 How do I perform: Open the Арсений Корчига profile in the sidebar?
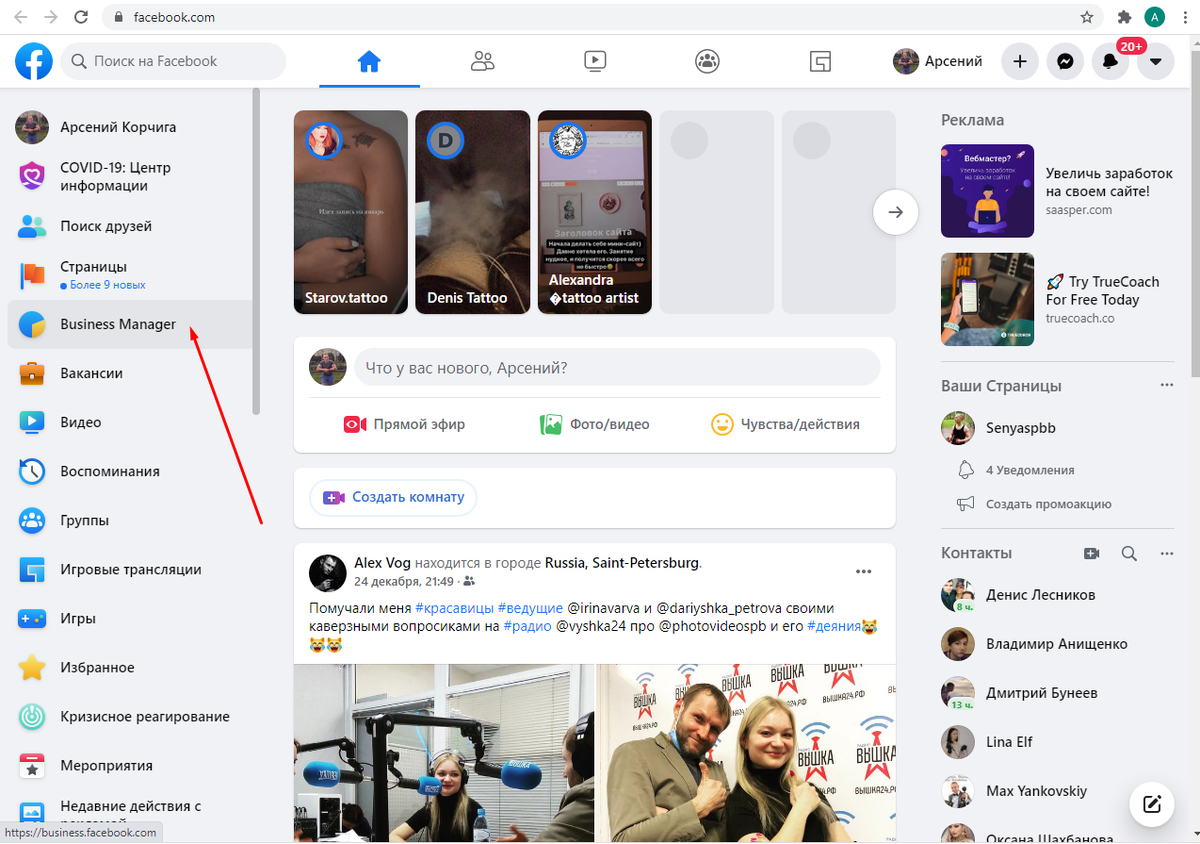[x=128, y=127]
